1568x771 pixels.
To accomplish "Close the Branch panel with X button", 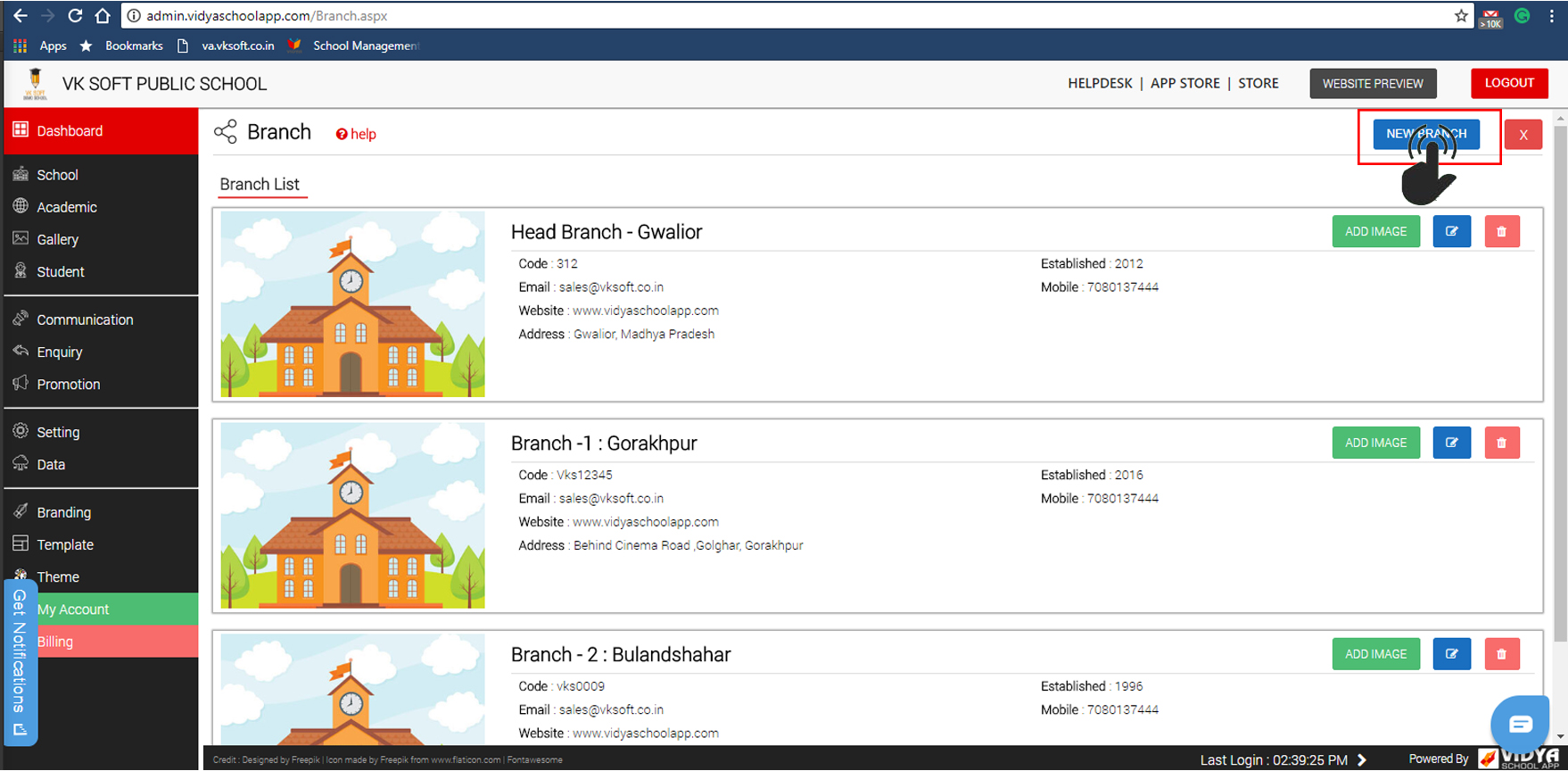I will (1523, 135).
